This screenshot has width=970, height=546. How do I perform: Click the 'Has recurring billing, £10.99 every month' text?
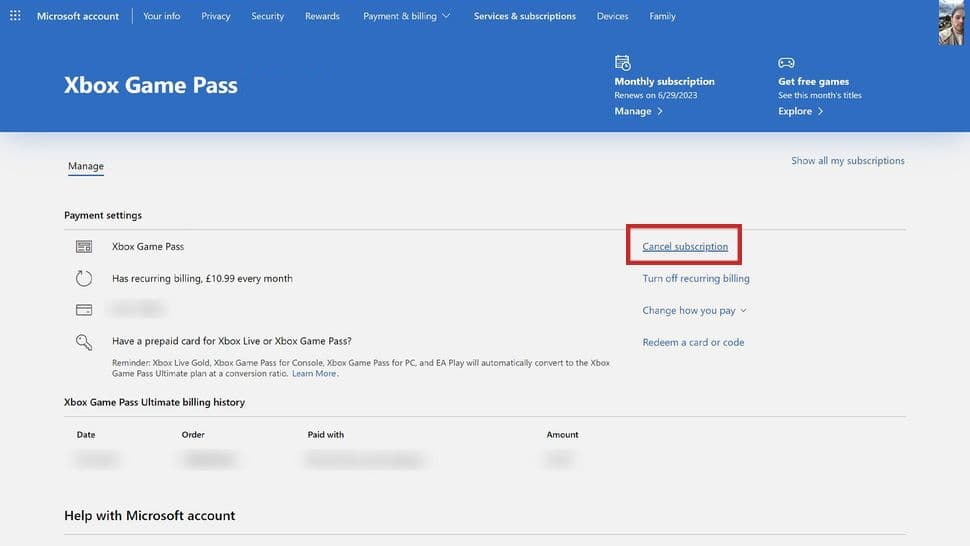coord(202,278)
